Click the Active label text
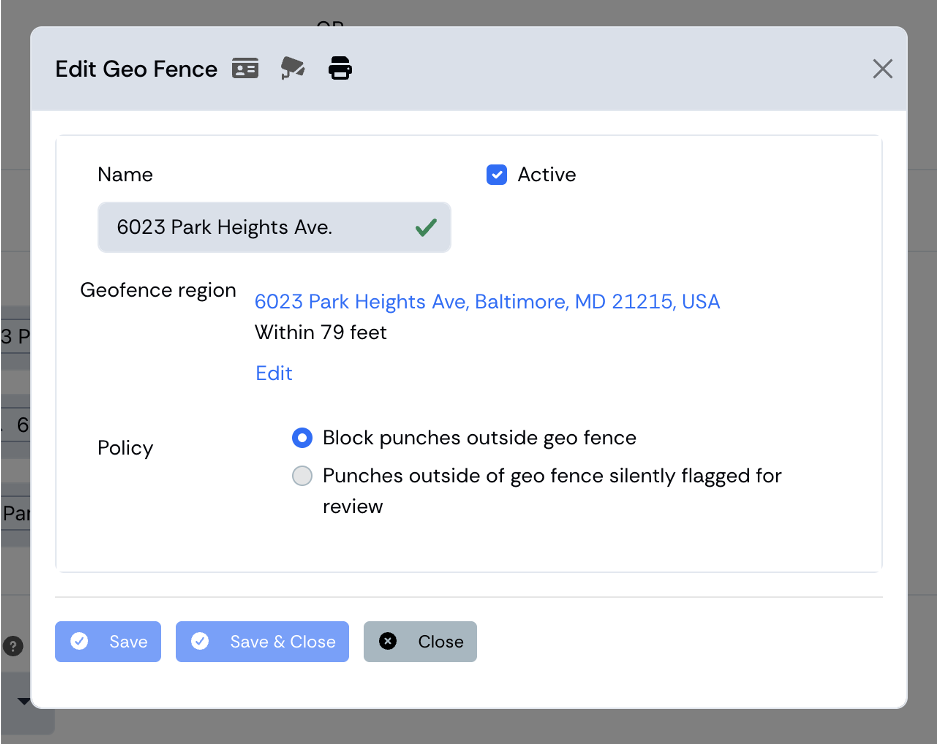This screenshot has width=938, height=744. (x=547, y=175)
